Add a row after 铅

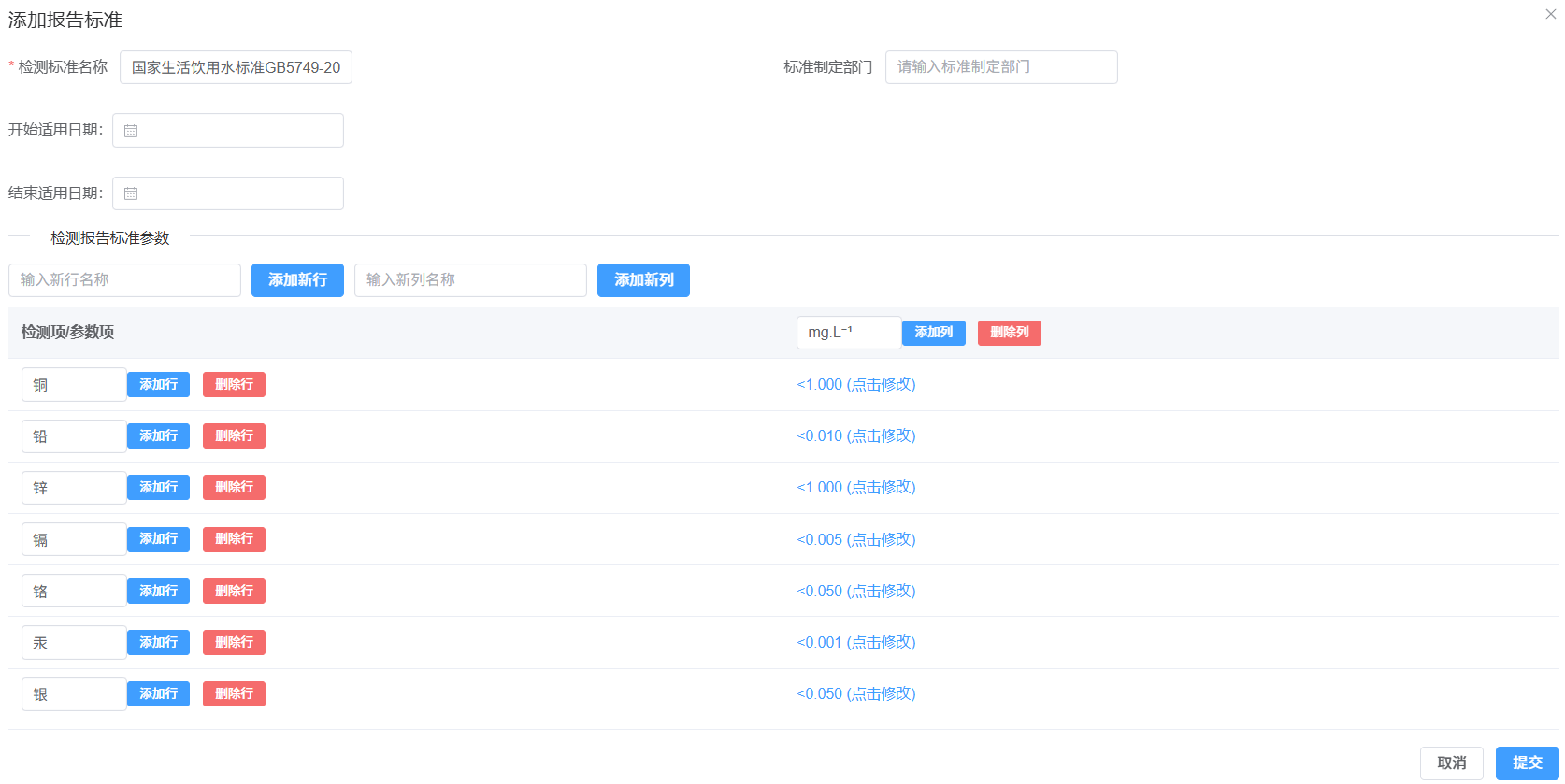point(158,436)
